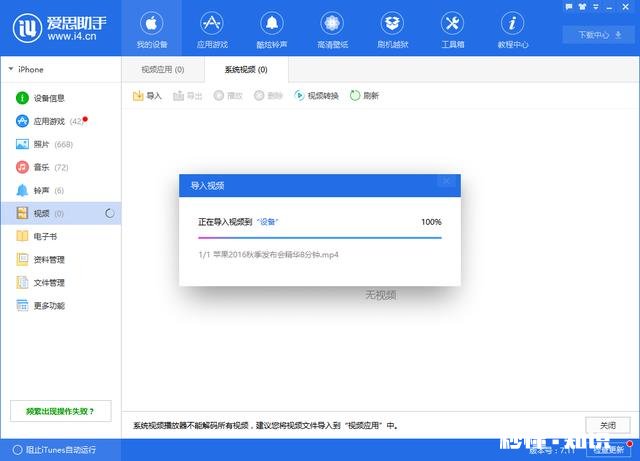Select 资料管理 in sidebar
This screenshot has height=461, width=640.
(61, 260)
